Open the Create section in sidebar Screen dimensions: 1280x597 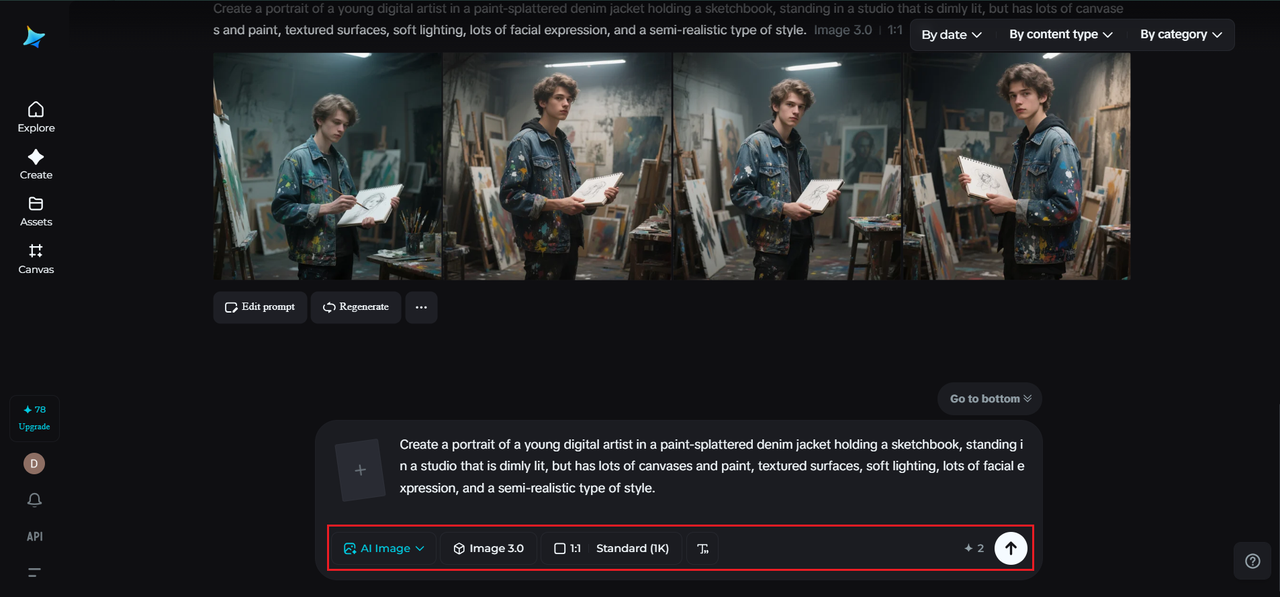pyautogui.click(x=36, y=164)
